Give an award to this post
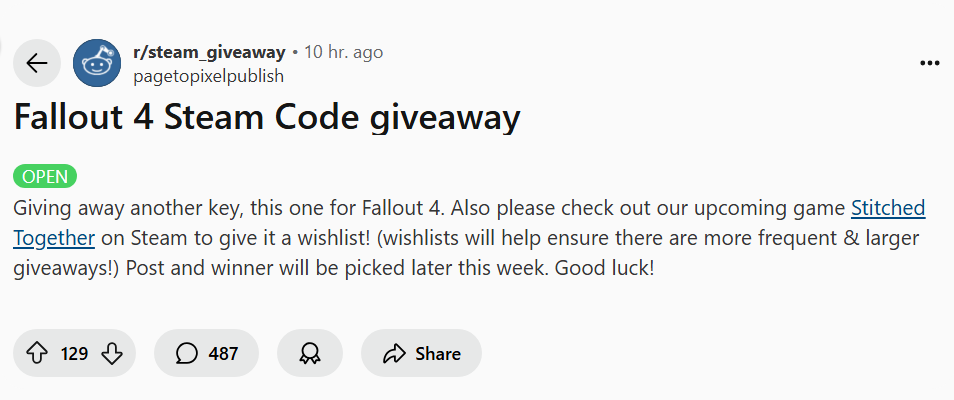Screen dimensions: 954x400 pos(310,353)
